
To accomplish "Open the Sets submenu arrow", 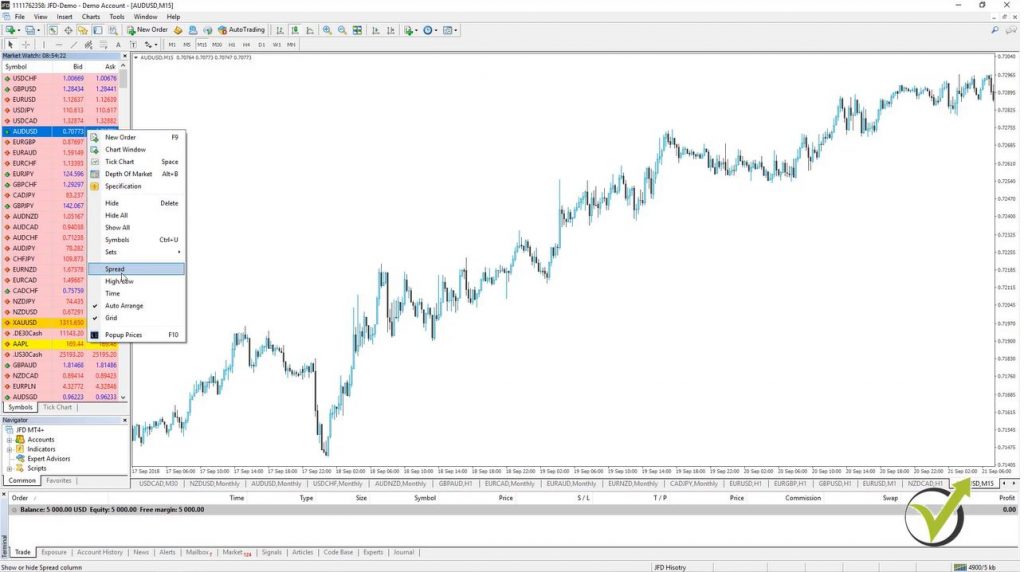I will click(x=179, y=252).
